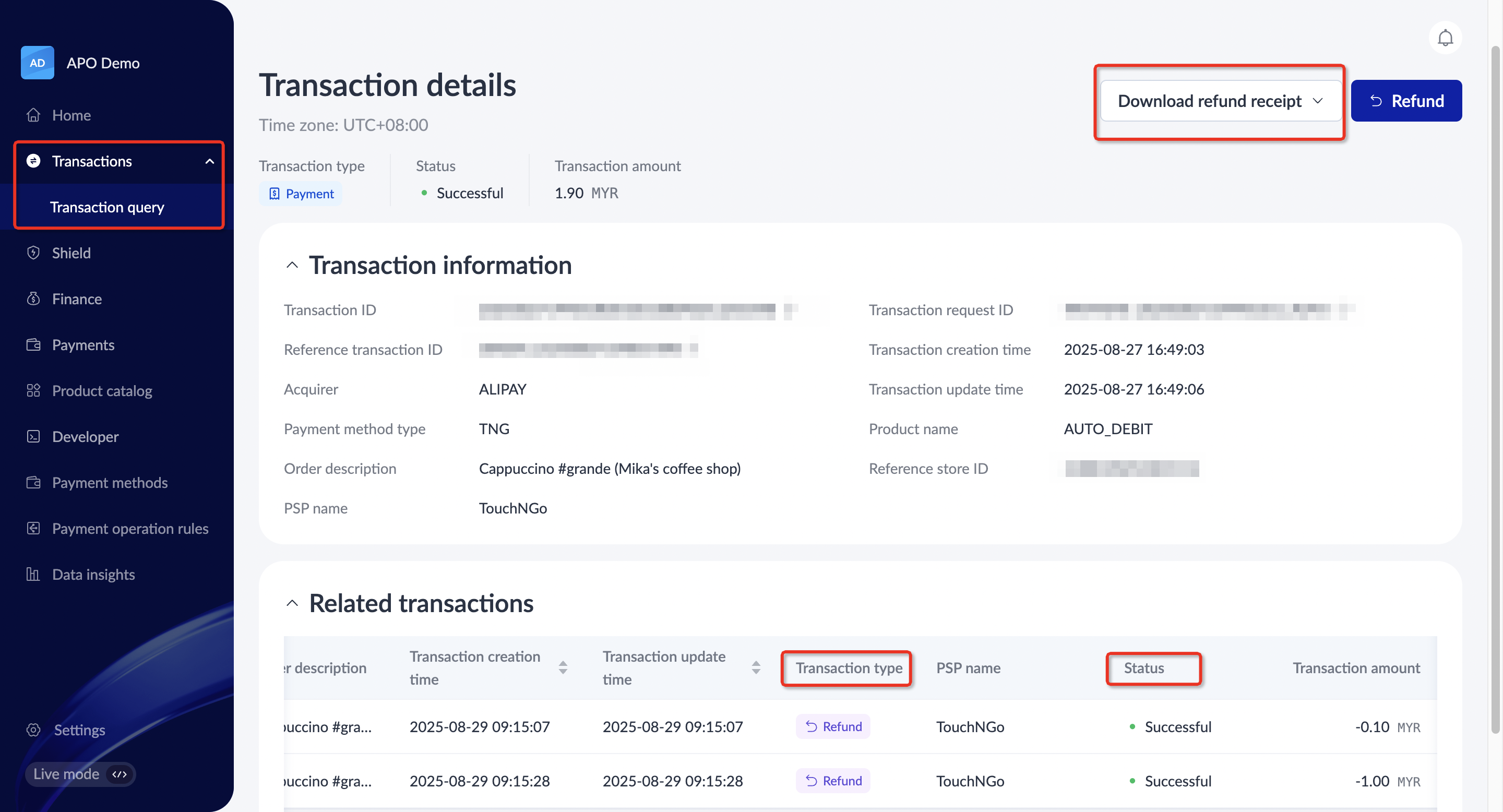The height and width of the screenshot is (812, 1503).
Task: Open Product catalog grid icon
Action: pyautogui.click(x=33, y=390)
